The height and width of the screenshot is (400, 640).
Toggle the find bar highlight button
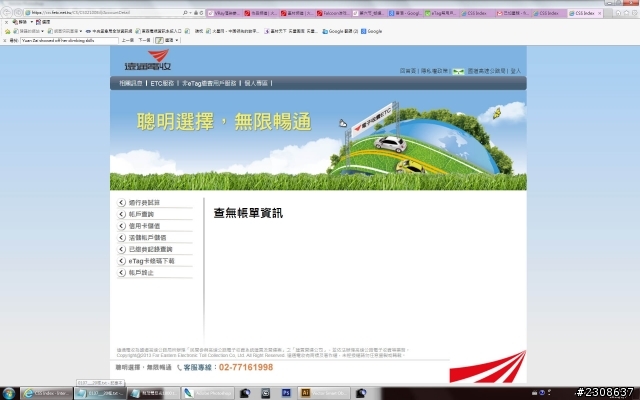point(159,40)
